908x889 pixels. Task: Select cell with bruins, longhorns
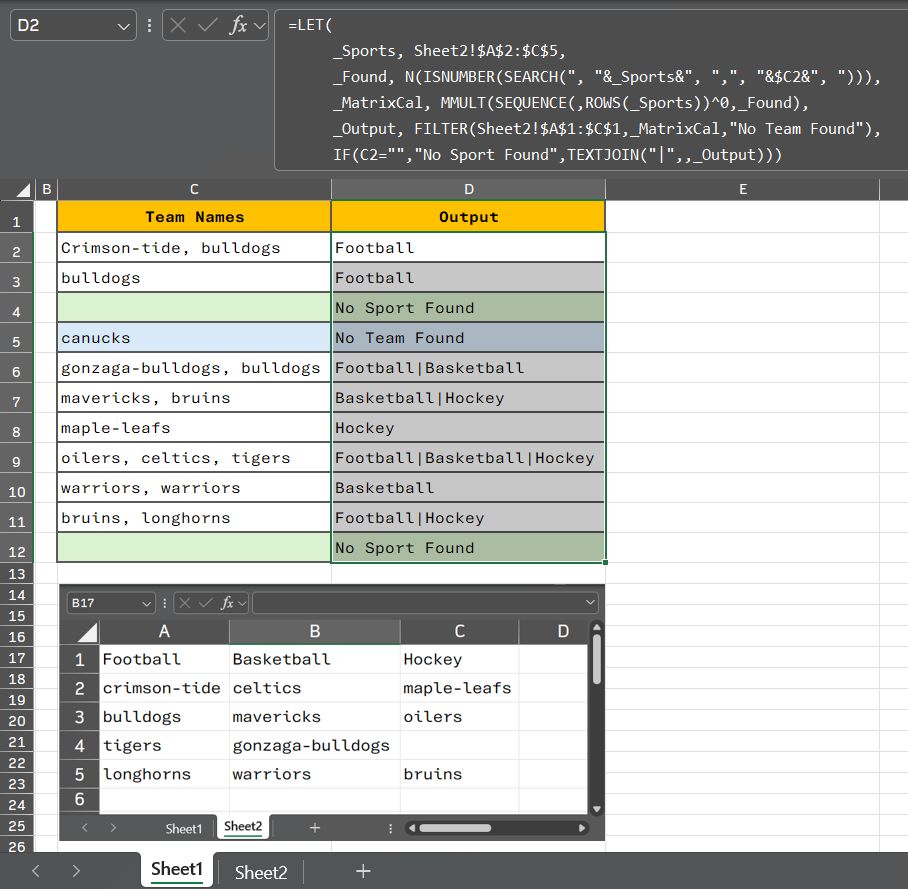(x=194, y=518)
